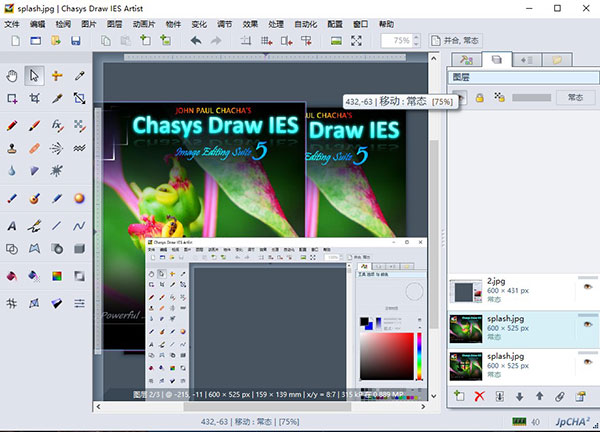This screenshot has height=432, width=600.
Task: Move layer down with arrow icon
Action: point(520,396)
